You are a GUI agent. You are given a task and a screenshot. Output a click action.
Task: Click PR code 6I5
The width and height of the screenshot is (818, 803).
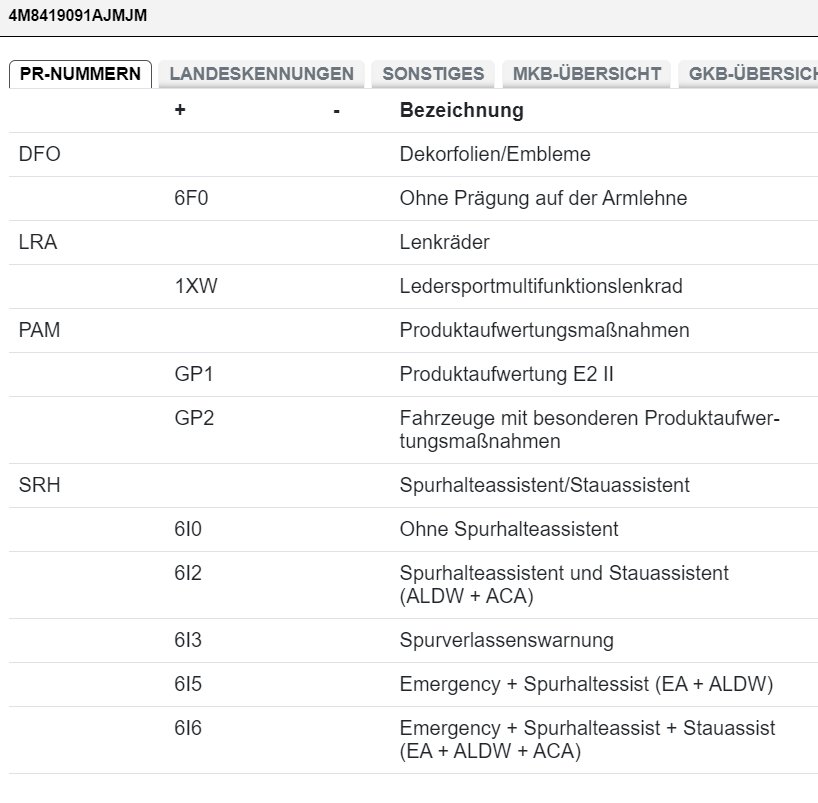(188, 685)
